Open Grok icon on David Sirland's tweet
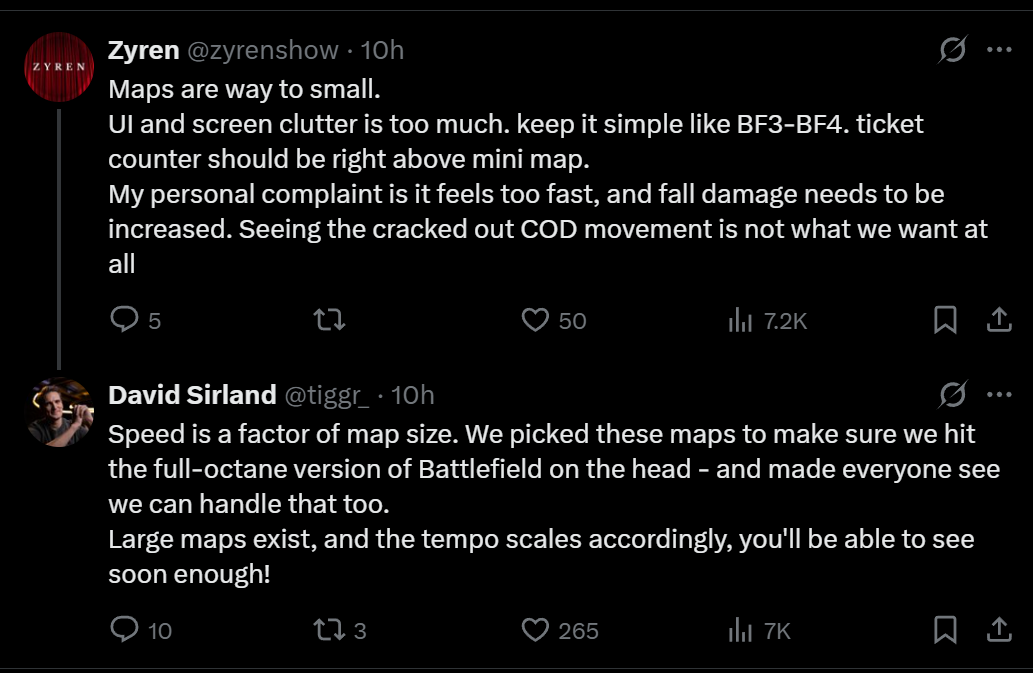This screenshot has height=673, width=1033. pos(953,394)
